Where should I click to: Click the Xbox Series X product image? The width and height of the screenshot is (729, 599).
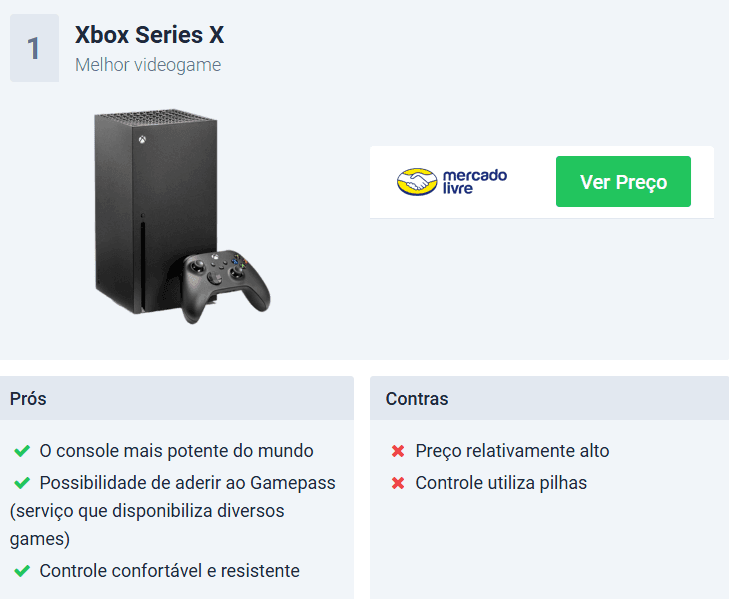[x=182, y=216]
